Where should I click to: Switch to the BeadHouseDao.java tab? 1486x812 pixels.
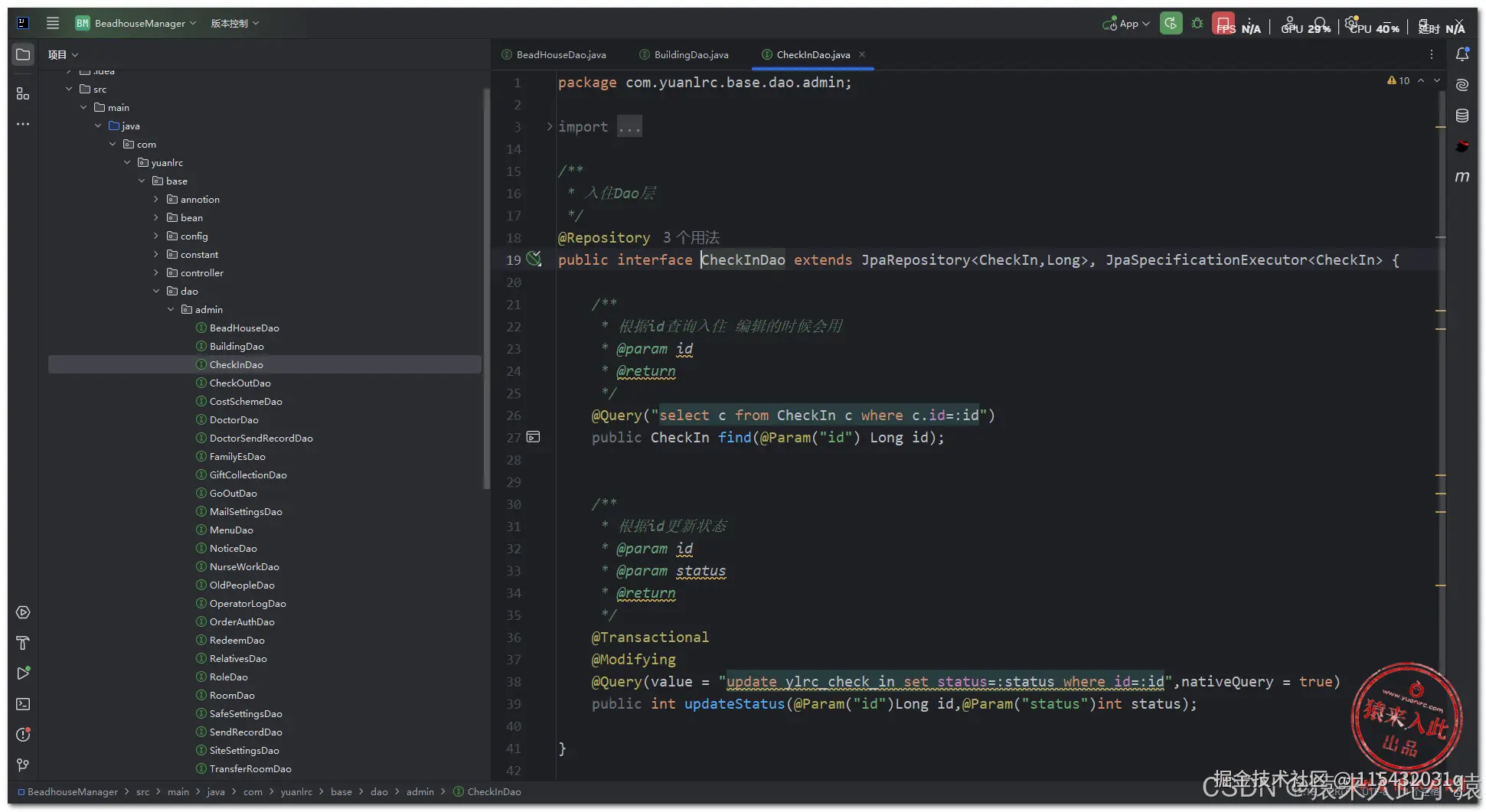click(560, 55)
